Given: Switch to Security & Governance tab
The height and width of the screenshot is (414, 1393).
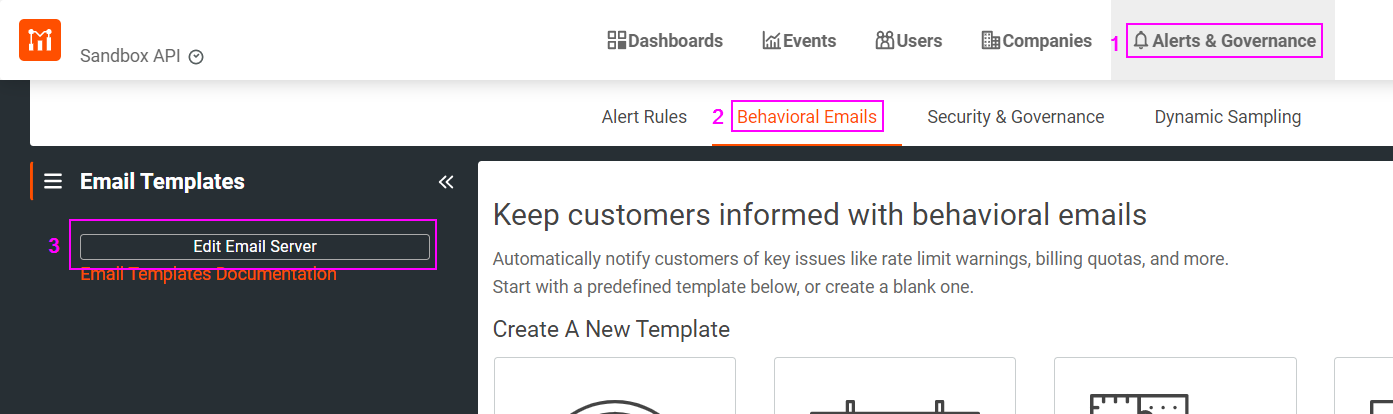Looking at the screenshot, I should click(x=1016, y=117).
